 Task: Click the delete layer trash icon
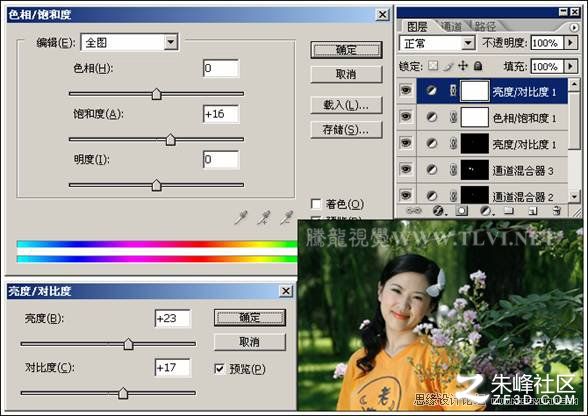pyautogui.click(x=556, y=210)
